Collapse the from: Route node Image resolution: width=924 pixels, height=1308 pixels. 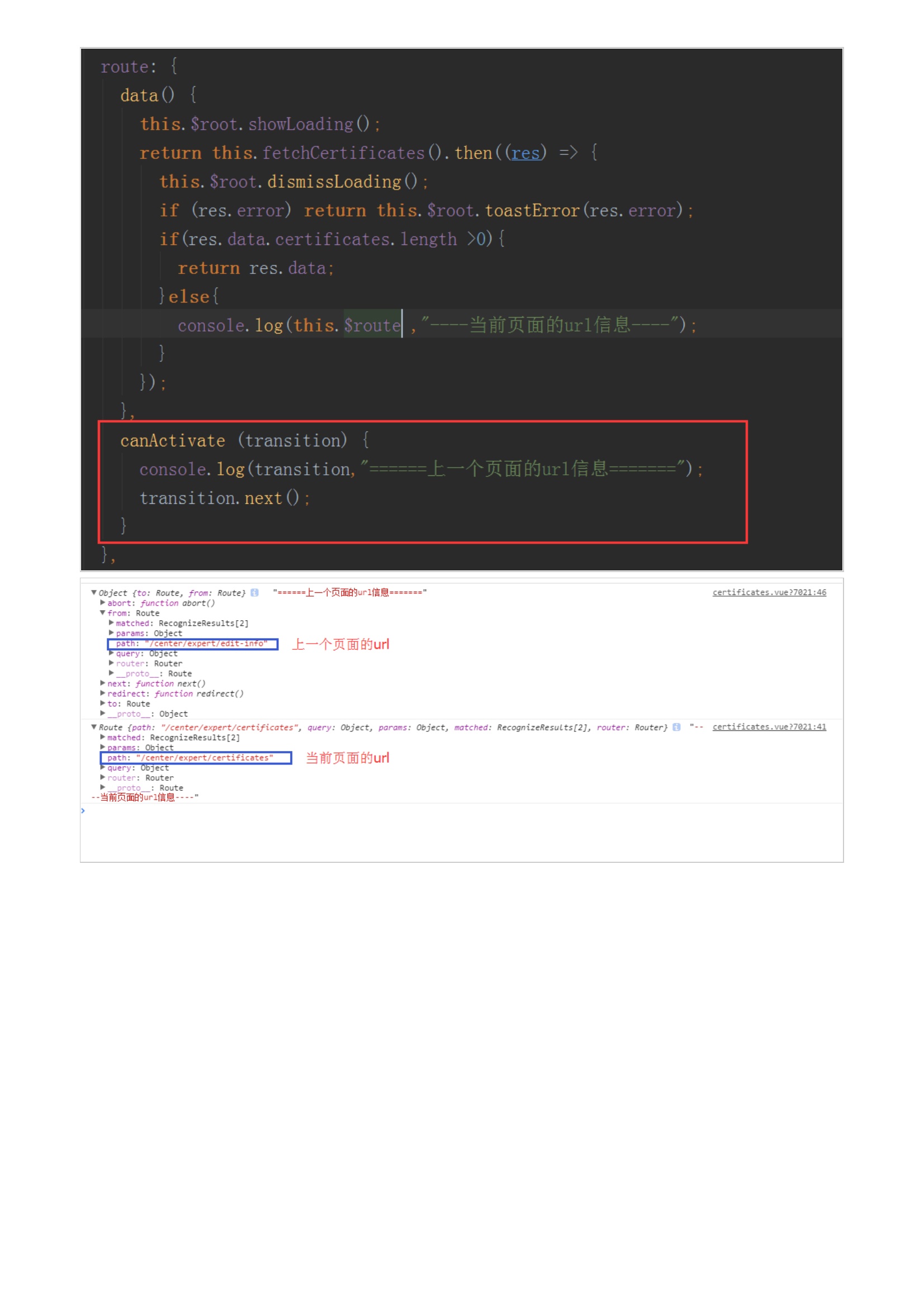pos(102,613)
